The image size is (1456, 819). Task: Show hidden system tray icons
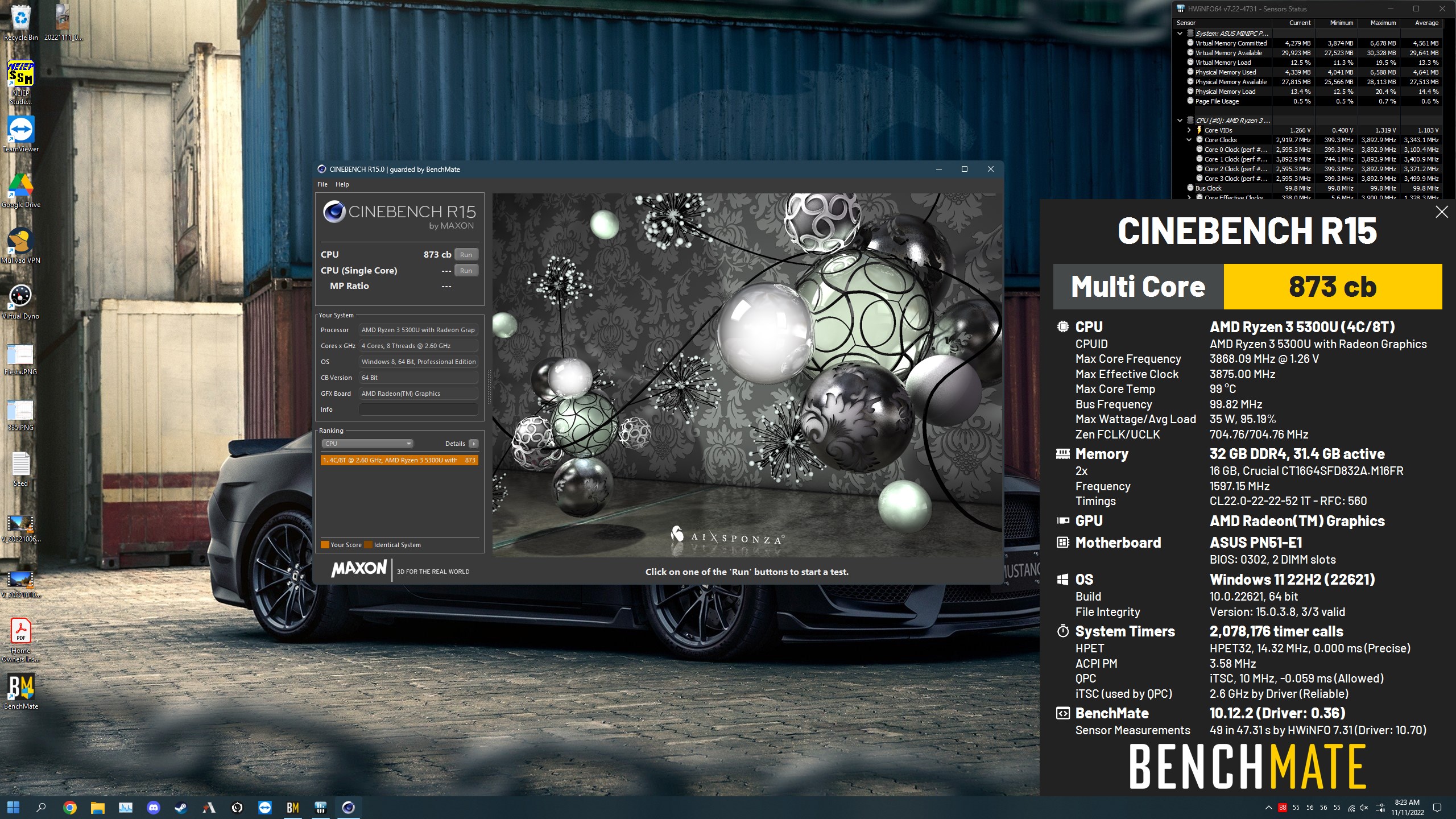1268,808
